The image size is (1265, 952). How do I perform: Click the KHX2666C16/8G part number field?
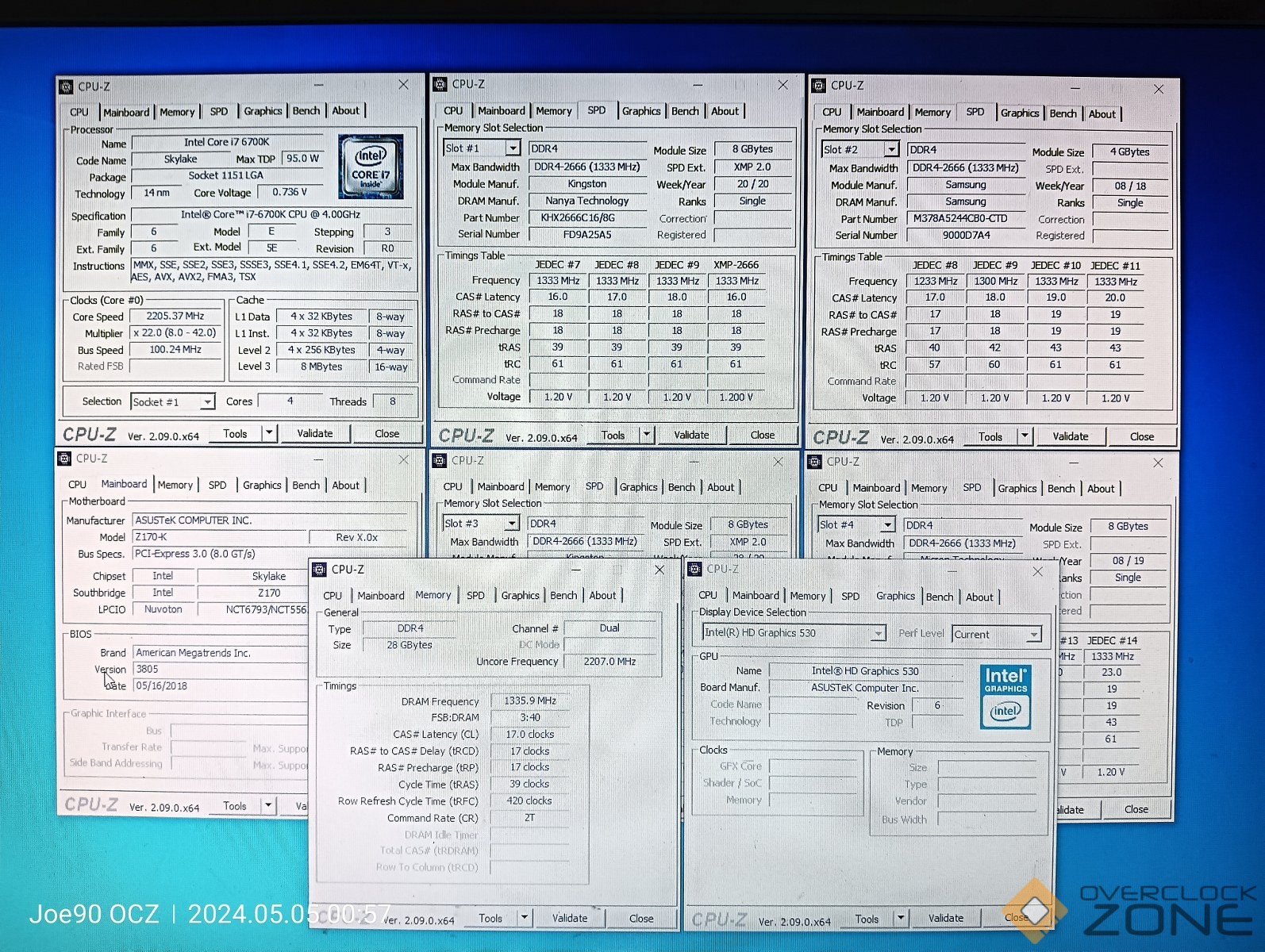pos(587,217)
